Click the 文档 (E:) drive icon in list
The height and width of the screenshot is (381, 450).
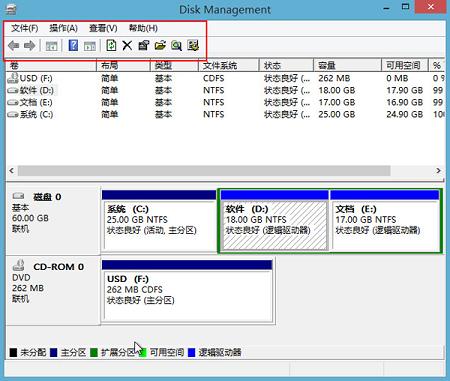(13, 102)
